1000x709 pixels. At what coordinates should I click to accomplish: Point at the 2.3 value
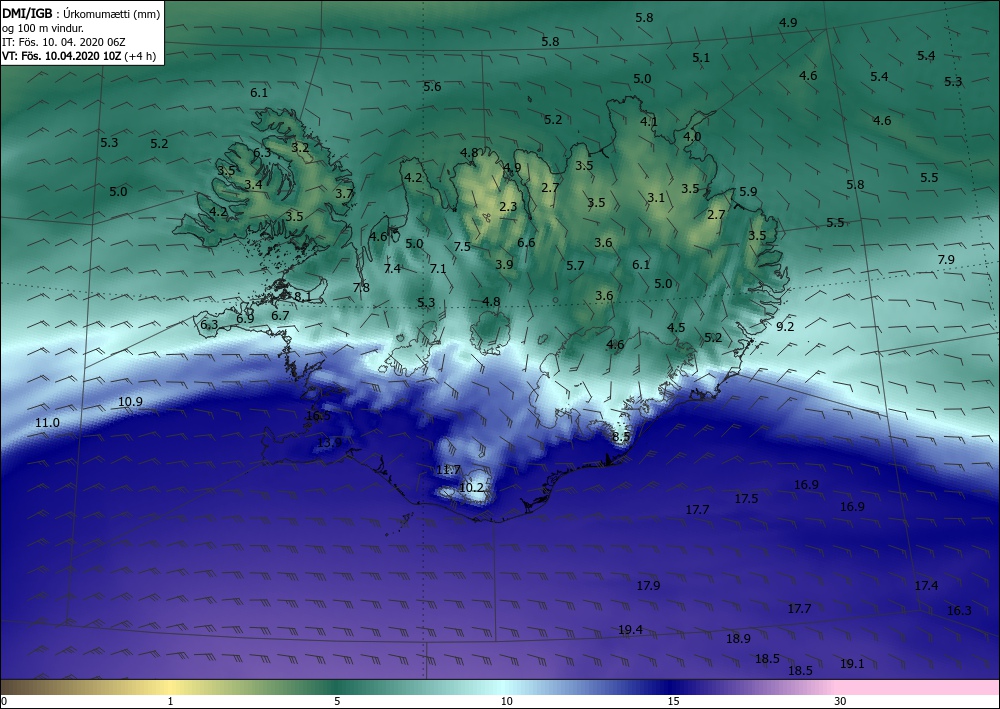(508, 207)
